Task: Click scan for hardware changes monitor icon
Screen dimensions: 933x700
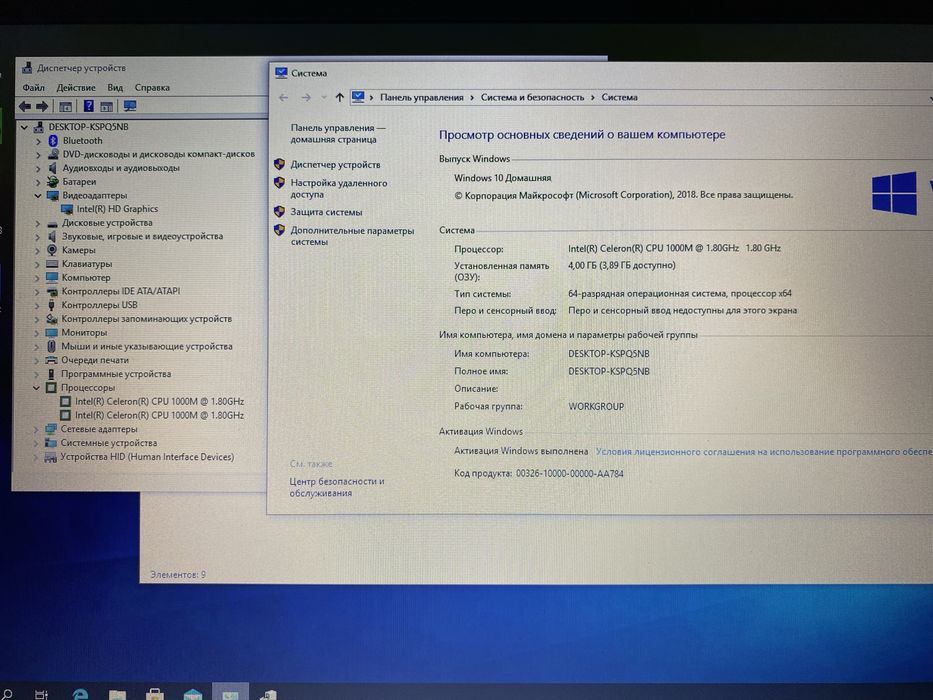Action: point(130,106)
